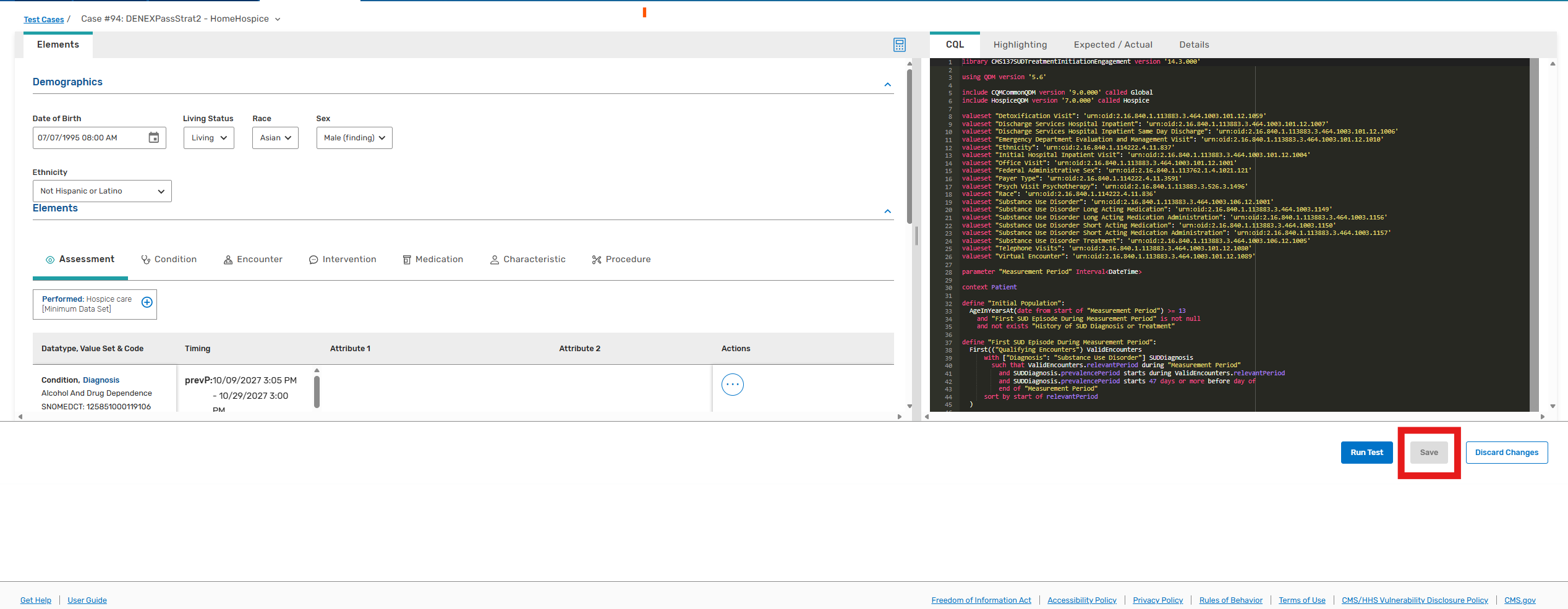Choose the Procedure element category
Screen dimensions: 1568x609
(621, 260)
